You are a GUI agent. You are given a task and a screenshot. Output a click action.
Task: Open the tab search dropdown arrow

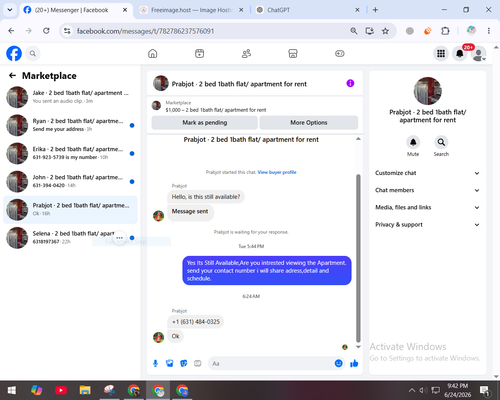pos(10,10)
